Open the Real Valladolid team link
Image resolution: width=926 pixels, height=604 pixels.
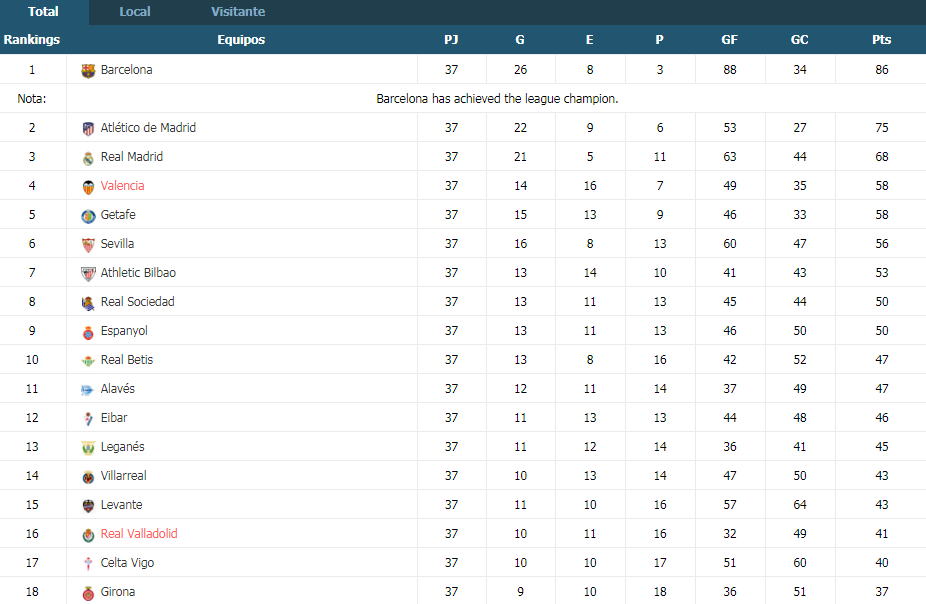[139, 534]
